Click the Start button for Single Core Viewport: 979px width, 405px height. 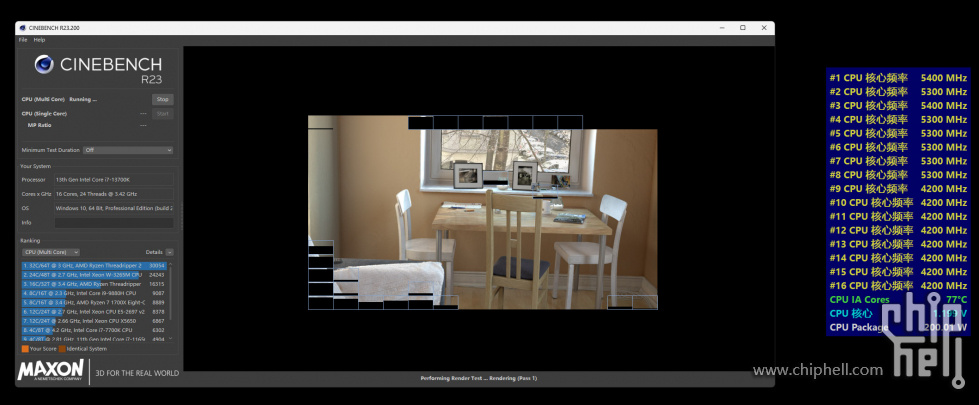(x=162, y=114)
